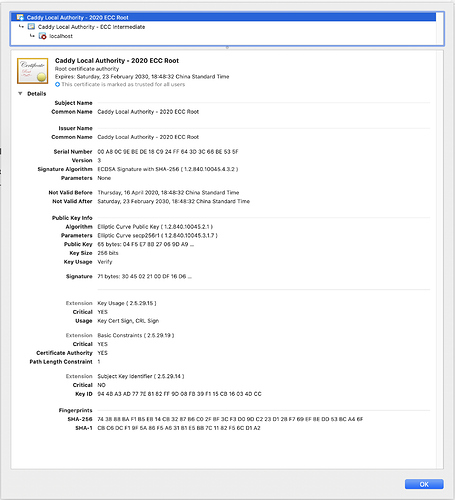Select the localhost certificate in the chain
This screenshot has width=455, height=500.
pyautogui.click(x=61, y=36)
